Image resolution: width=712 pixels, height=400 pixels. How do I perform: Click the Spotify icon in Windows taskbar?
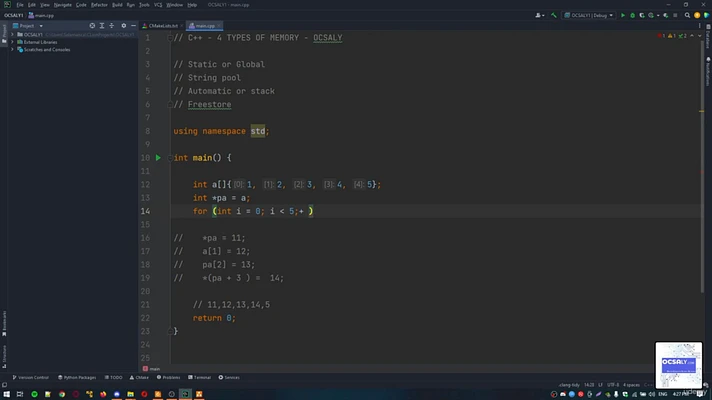[34, 393]
